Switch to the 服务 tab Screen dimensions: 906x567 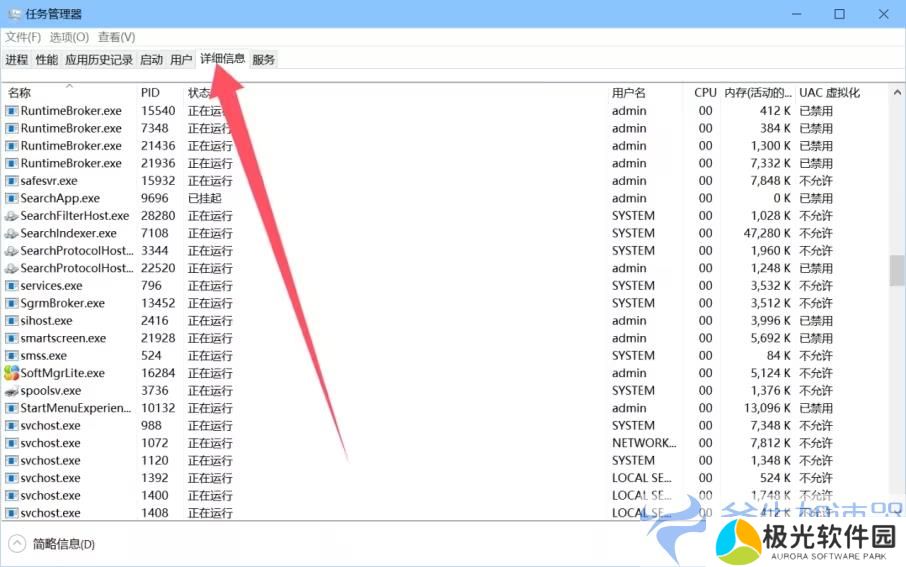pyautogui.click(x=263, y=60)
